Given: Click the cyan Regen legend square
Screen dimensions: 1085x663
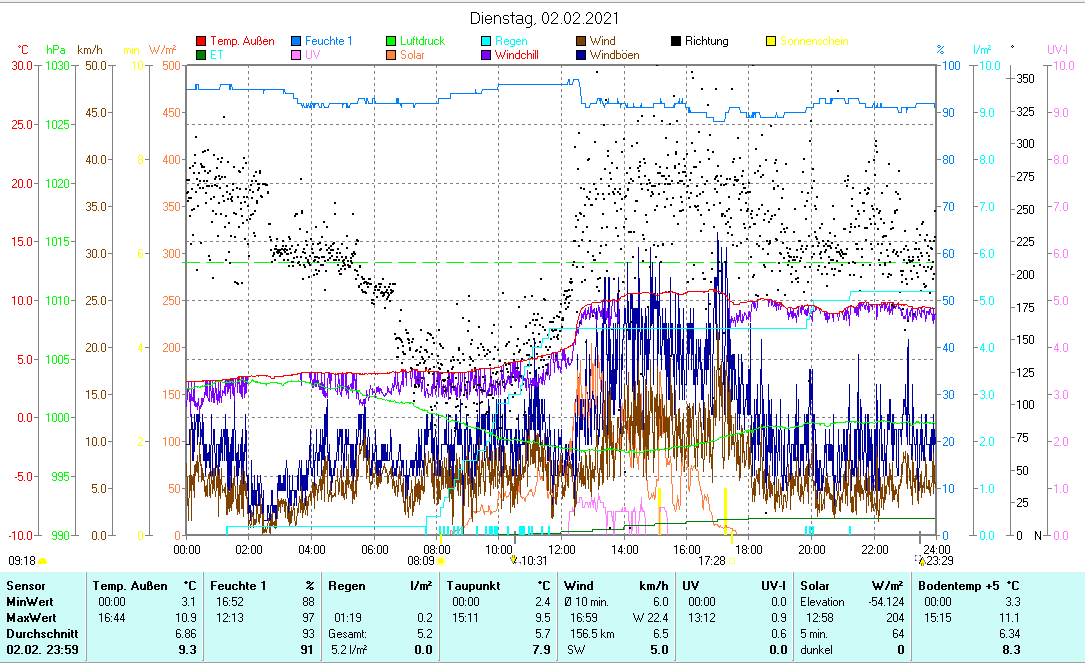Looking at the screenshot, I should pyautogui.click(x=486, y=42).
